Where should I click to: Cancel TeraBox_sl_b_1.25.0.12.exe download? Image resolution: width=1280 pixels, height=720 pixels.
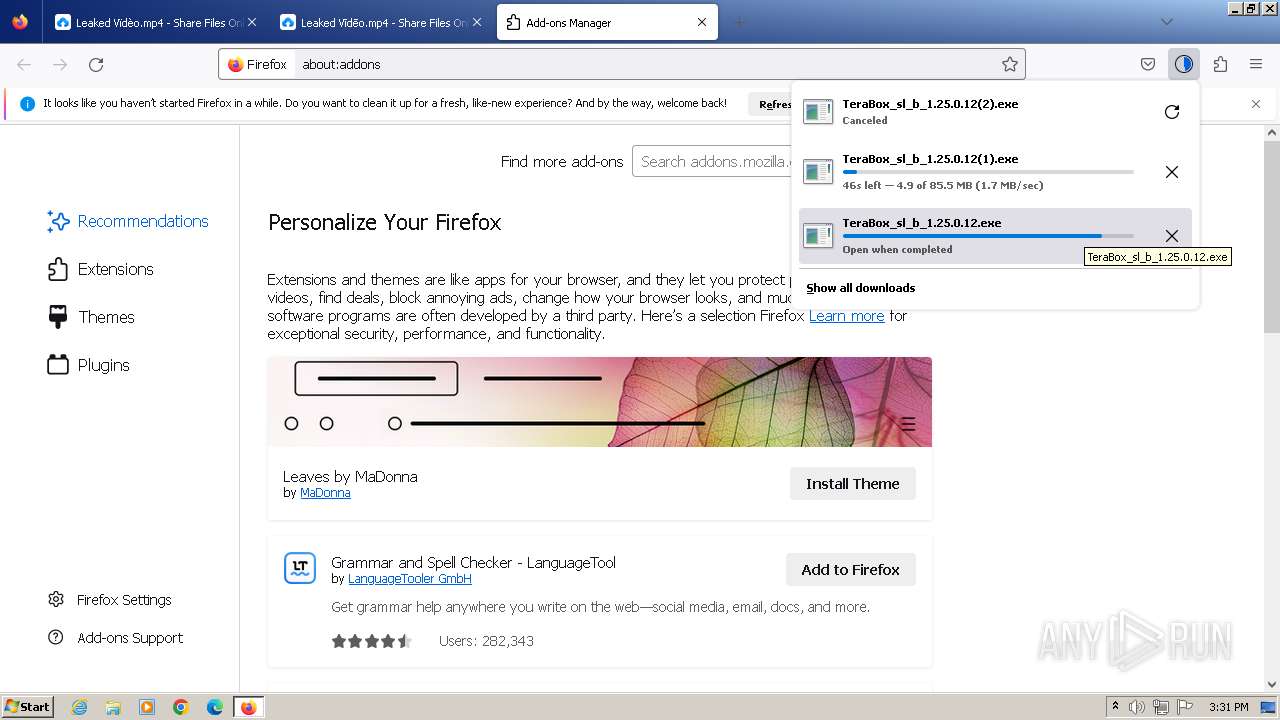pyautogui.click(x=1172, y=236)
